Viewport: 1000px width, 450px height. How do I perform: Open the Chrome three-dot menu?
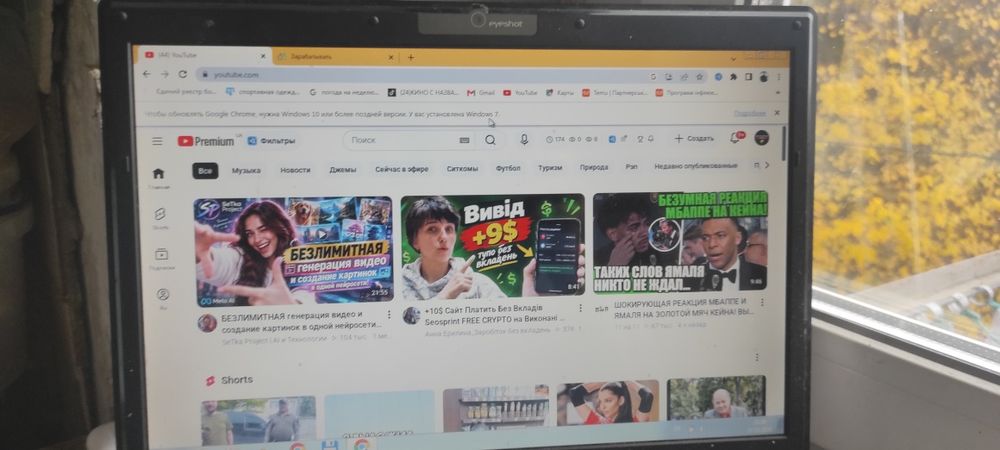[x=778, y=76]
